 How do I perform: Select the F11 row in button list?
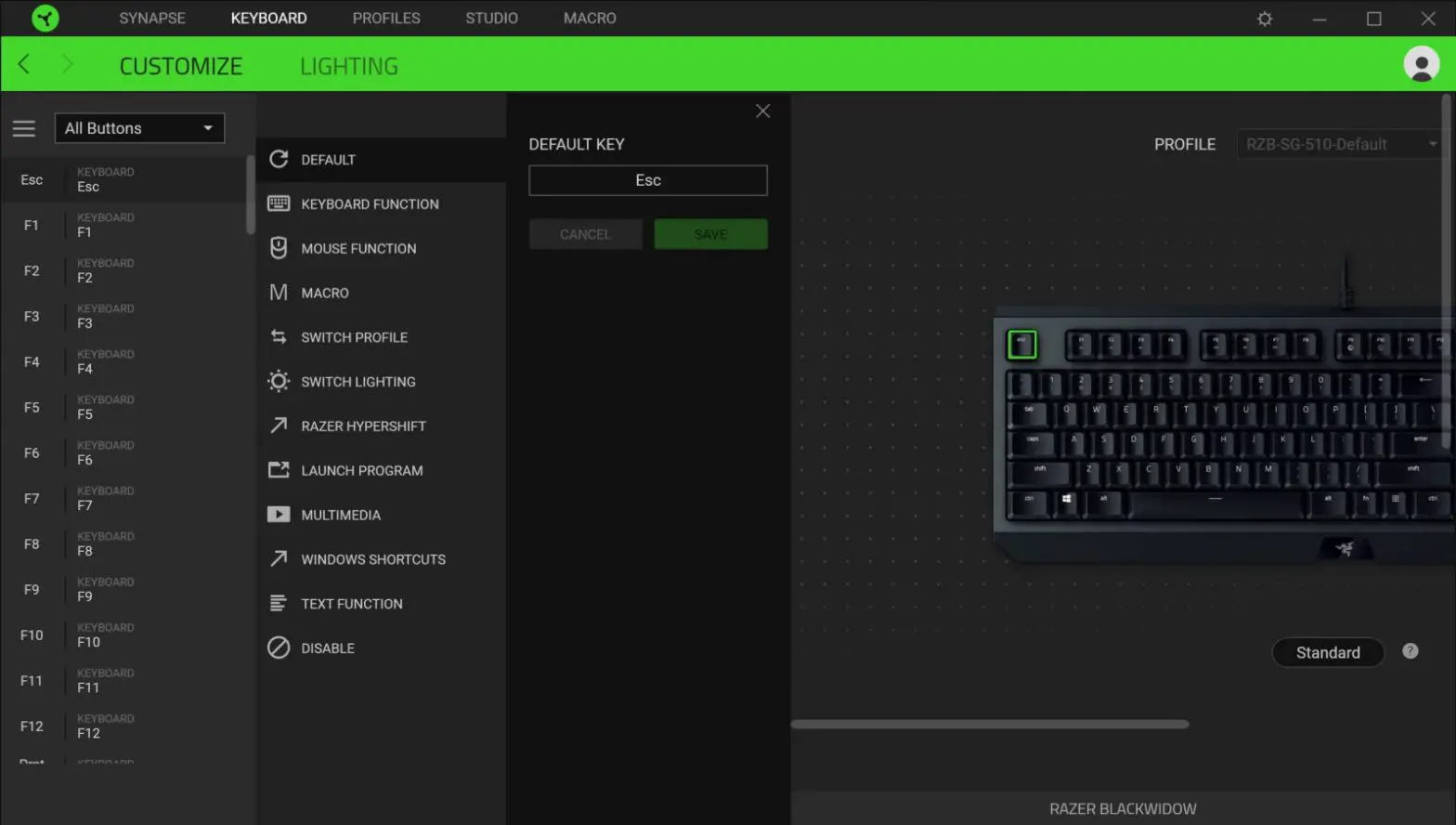(124, 680)
